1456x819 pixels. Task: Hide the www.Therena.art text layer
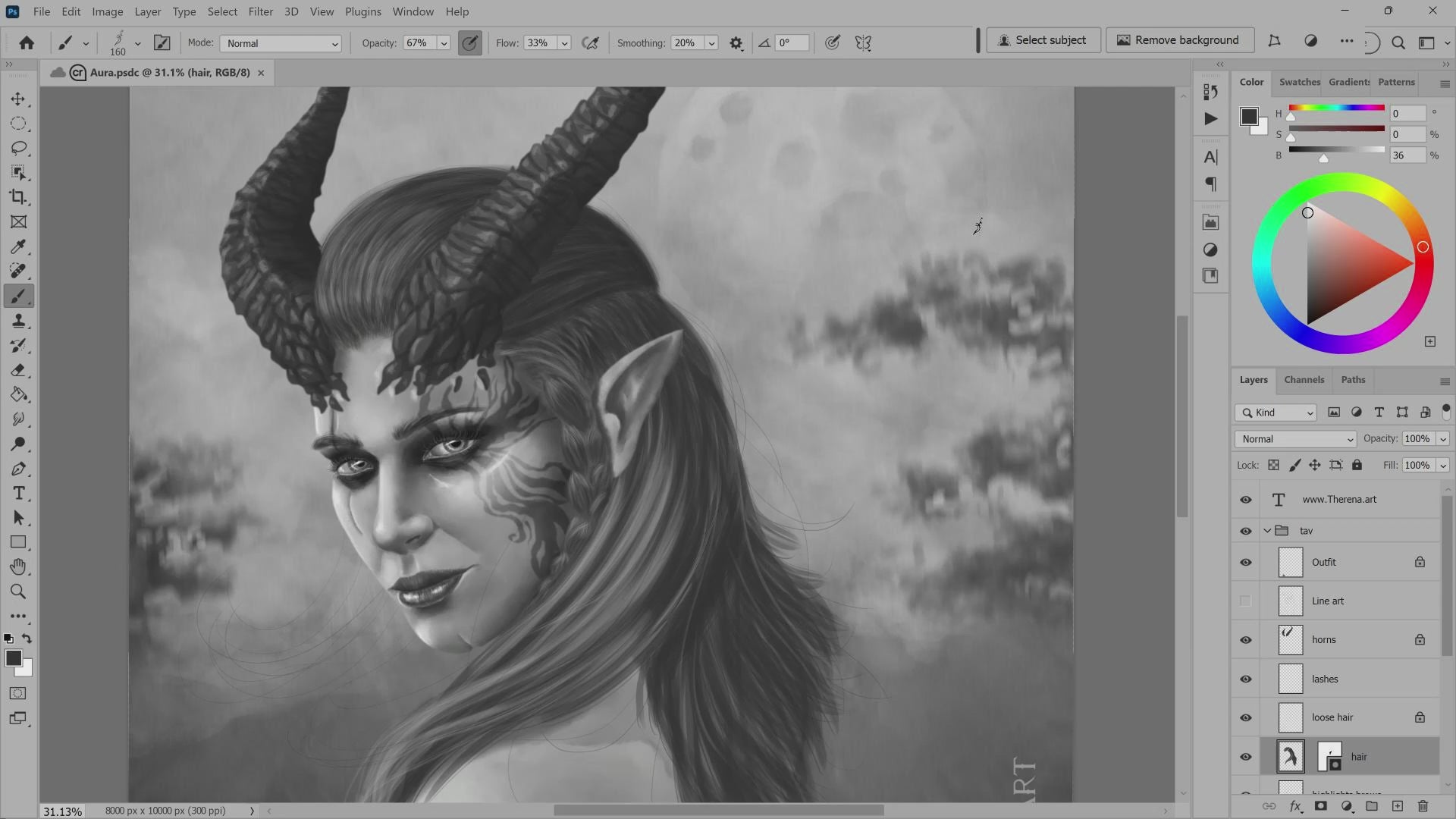[1246, 500]
